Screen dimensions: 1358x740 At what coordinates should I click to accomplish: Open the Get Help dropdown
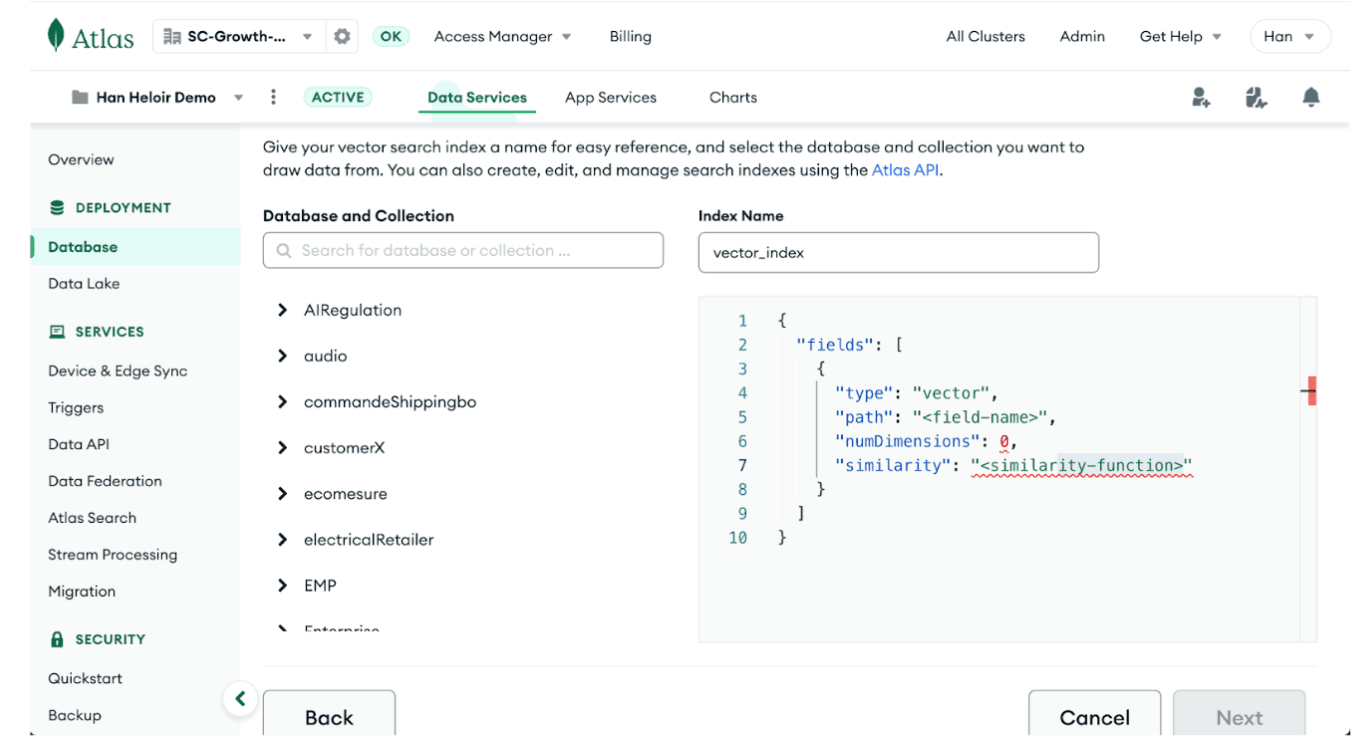point(1180,36)
